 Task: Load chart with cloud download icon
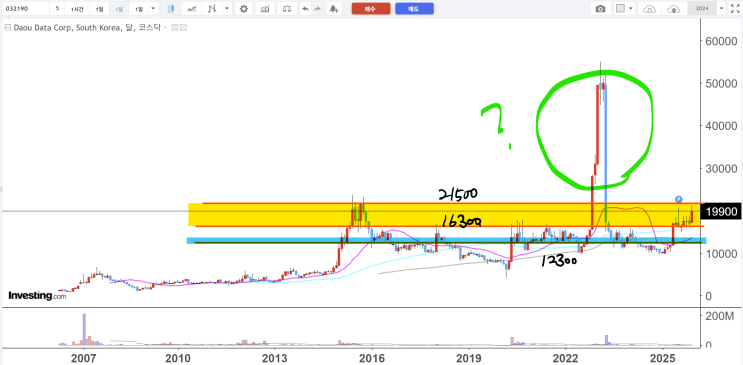tap(650, 9)
